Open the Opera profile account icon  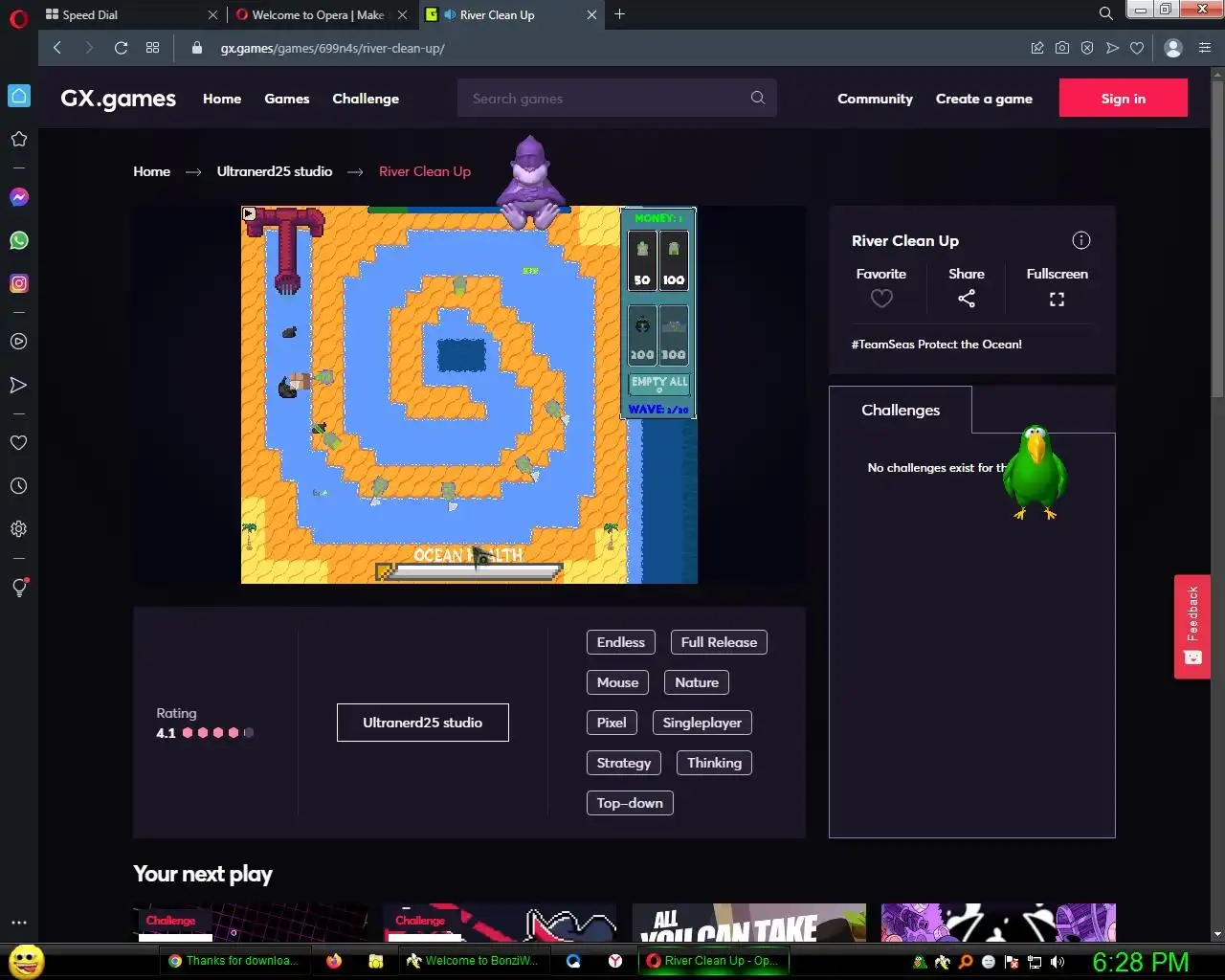(x=1173, y=48)
